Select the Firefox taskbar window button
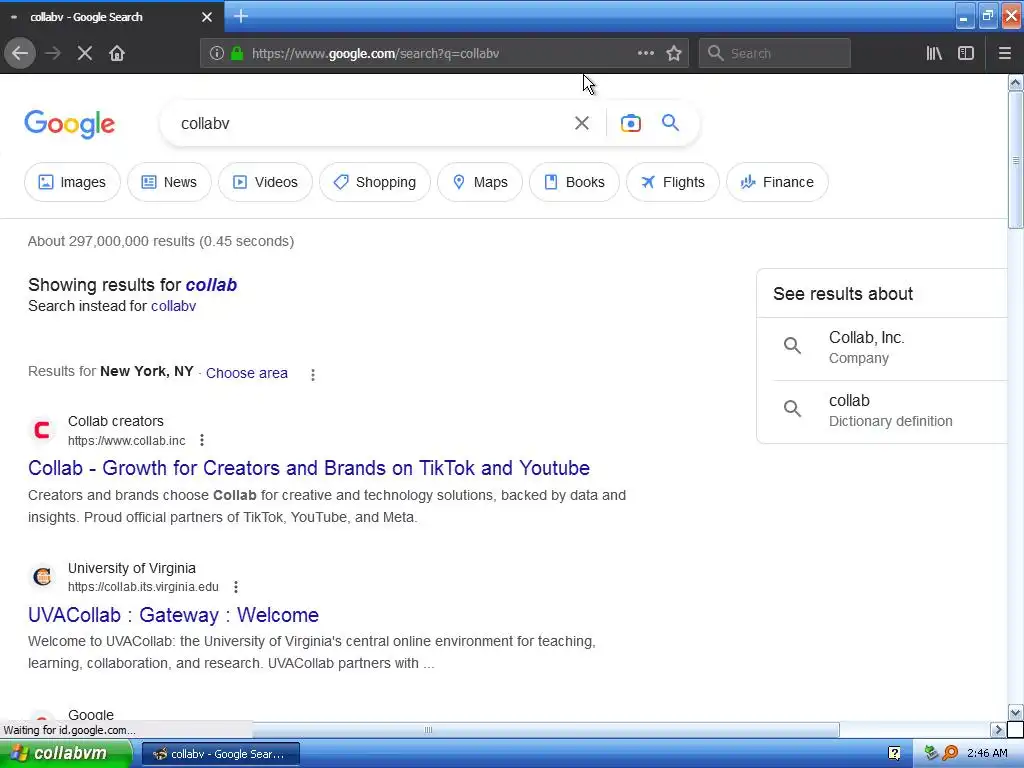 221,754
